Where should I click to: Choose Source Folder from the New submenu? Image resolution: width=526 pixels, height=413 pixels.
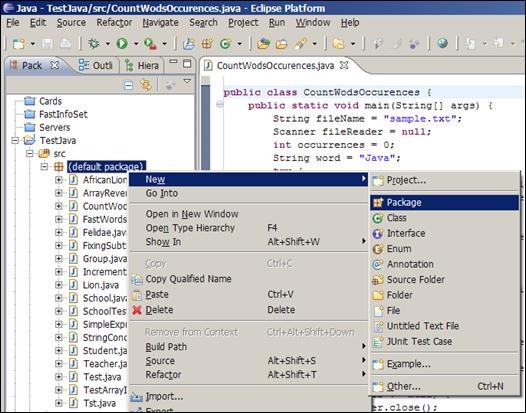point(444,280)
